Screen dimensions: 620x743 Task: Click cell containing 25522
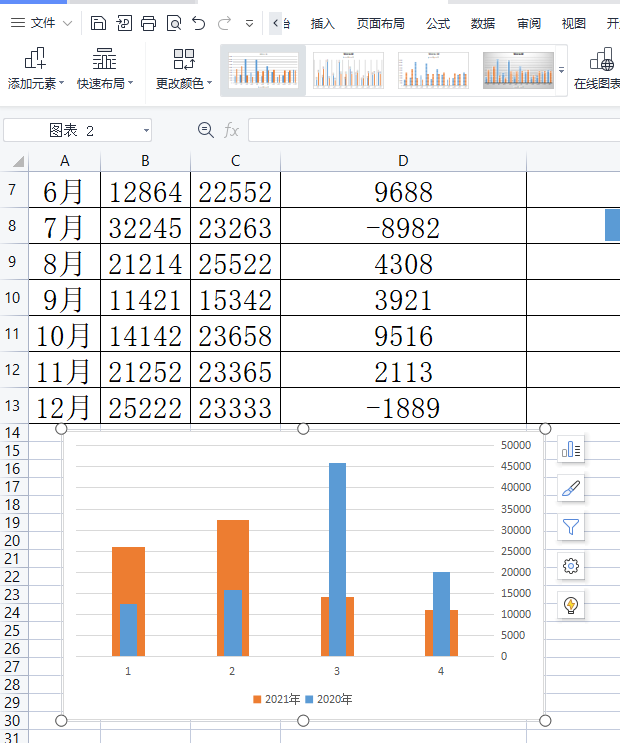click(236, 262)
